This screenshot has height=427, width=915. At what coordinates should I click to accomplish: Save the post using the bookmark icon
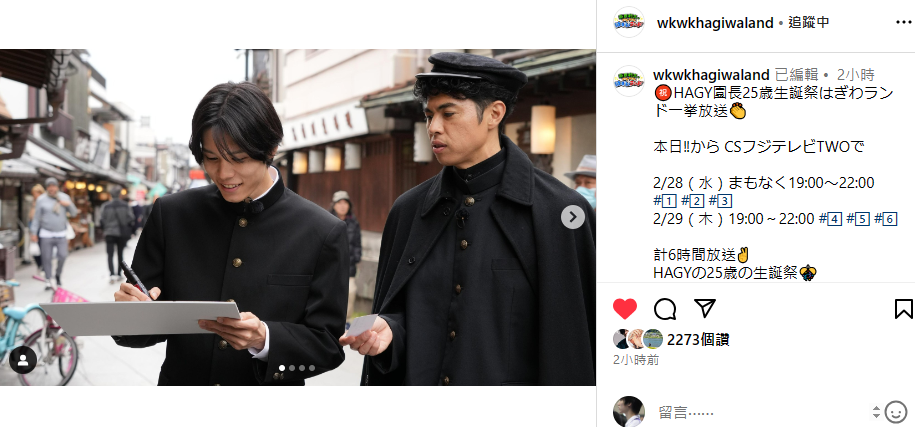point(903,309)
